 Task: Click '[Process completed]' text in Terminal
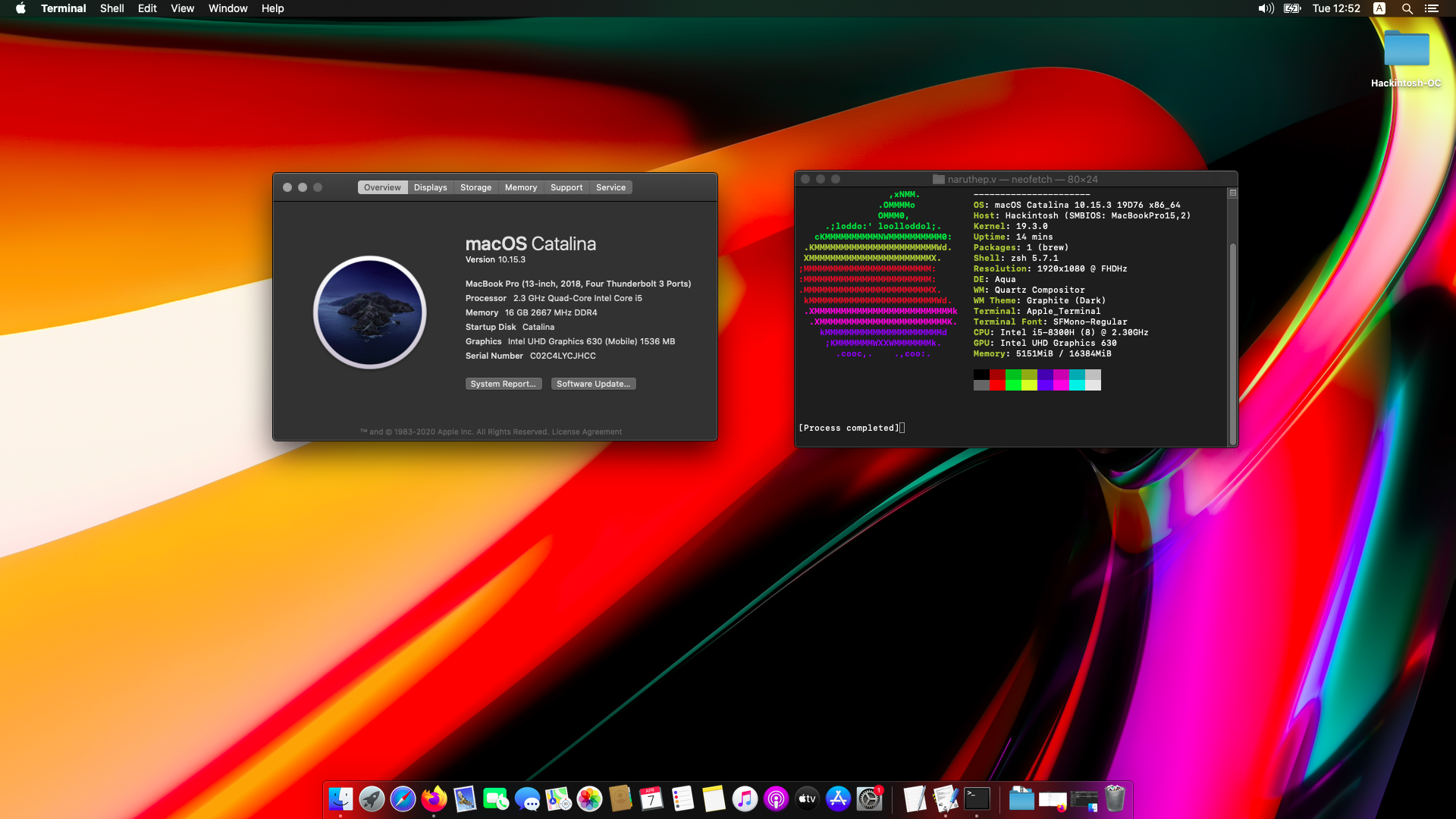pos(849,428)
